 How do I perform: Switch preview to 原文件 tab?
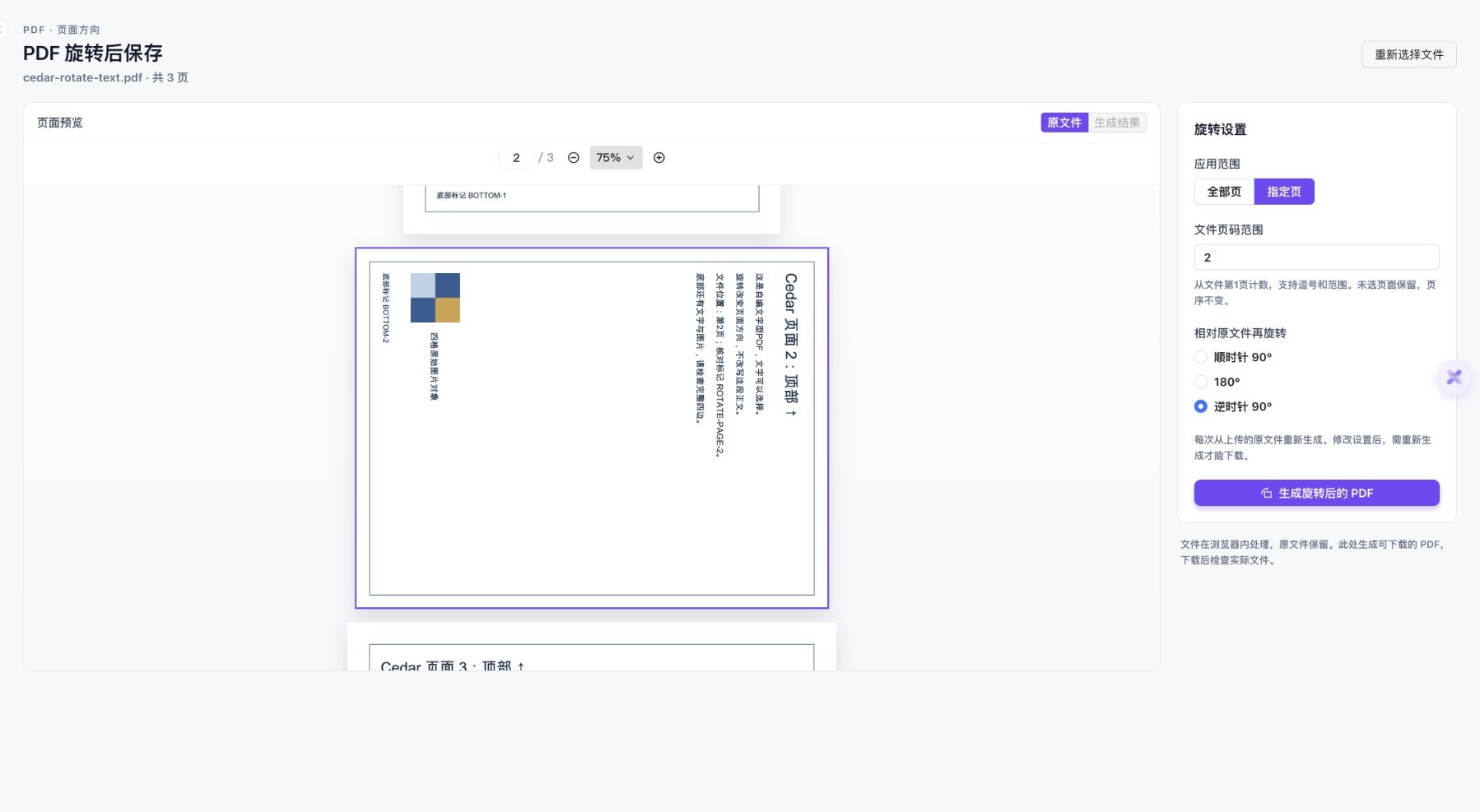click(1064, 123)
